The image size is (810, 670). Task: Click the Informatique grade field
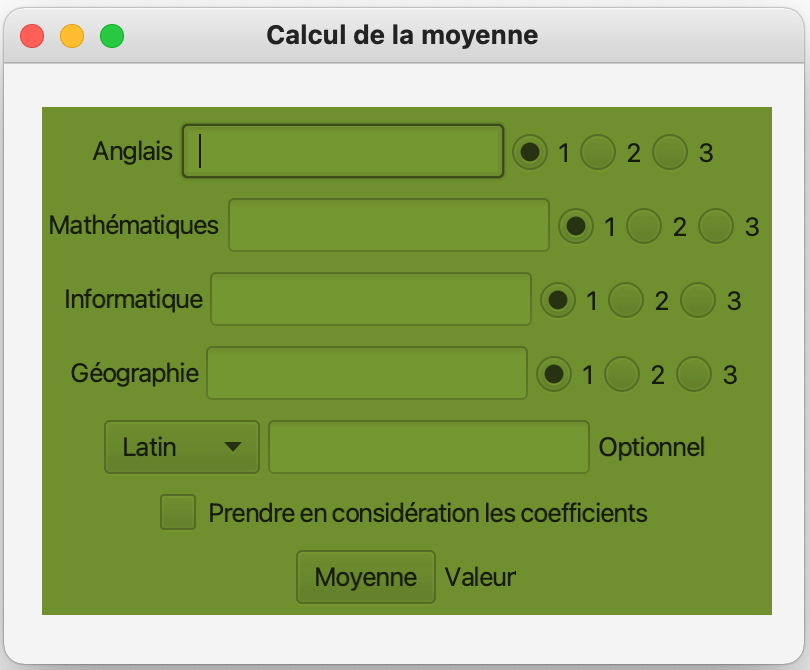tap(371, 299)
